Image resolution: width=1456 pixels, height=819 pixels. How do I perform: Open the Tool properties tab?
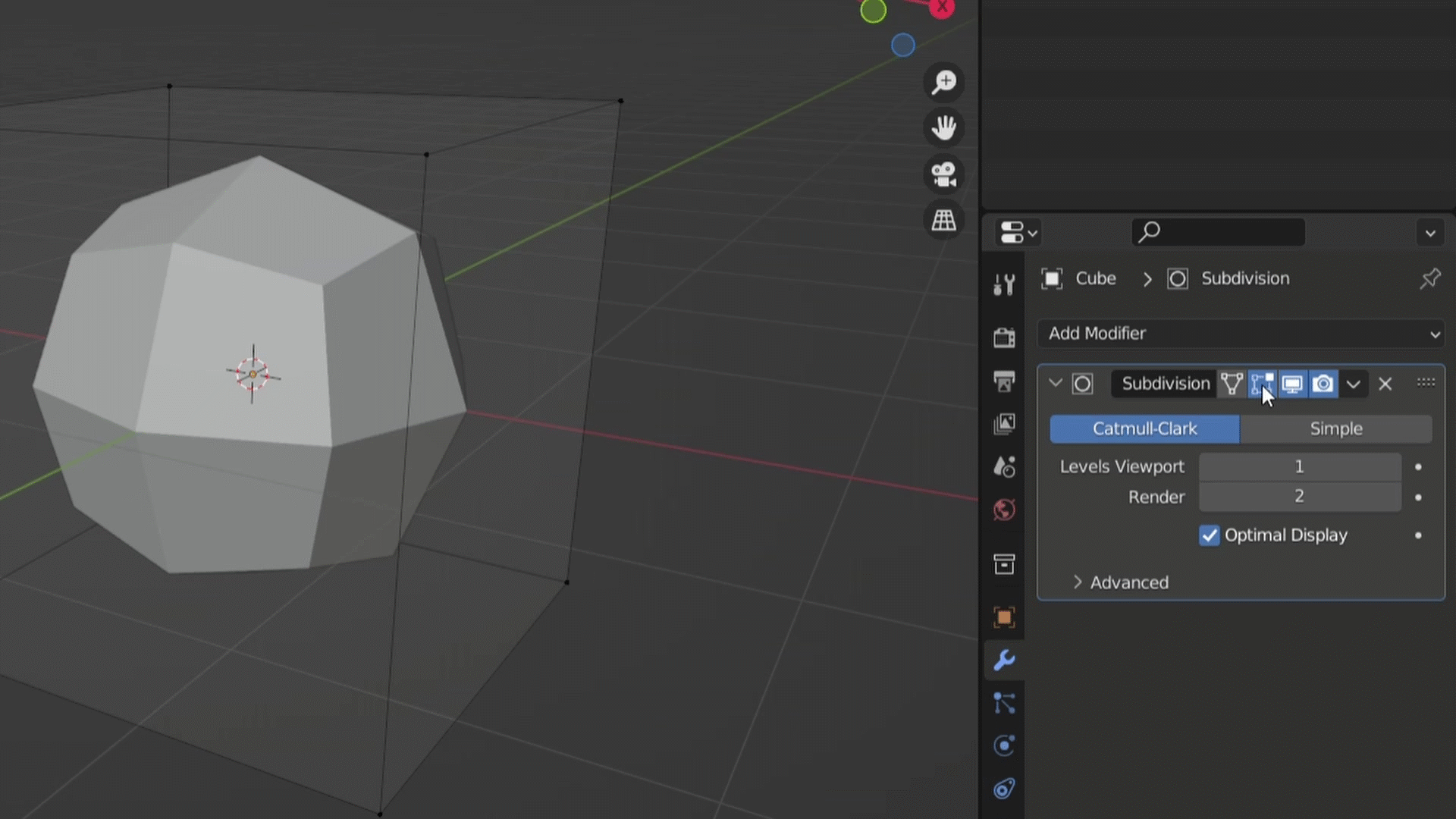1004,285
